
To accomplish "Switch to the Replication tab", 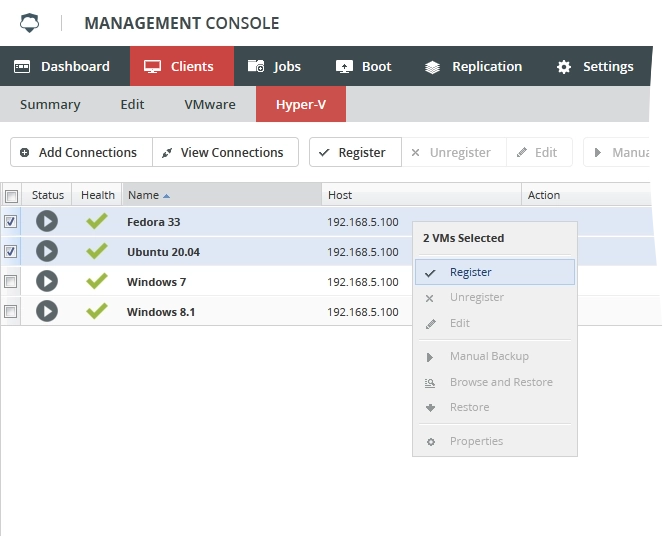I will click(x=474, y=66).
